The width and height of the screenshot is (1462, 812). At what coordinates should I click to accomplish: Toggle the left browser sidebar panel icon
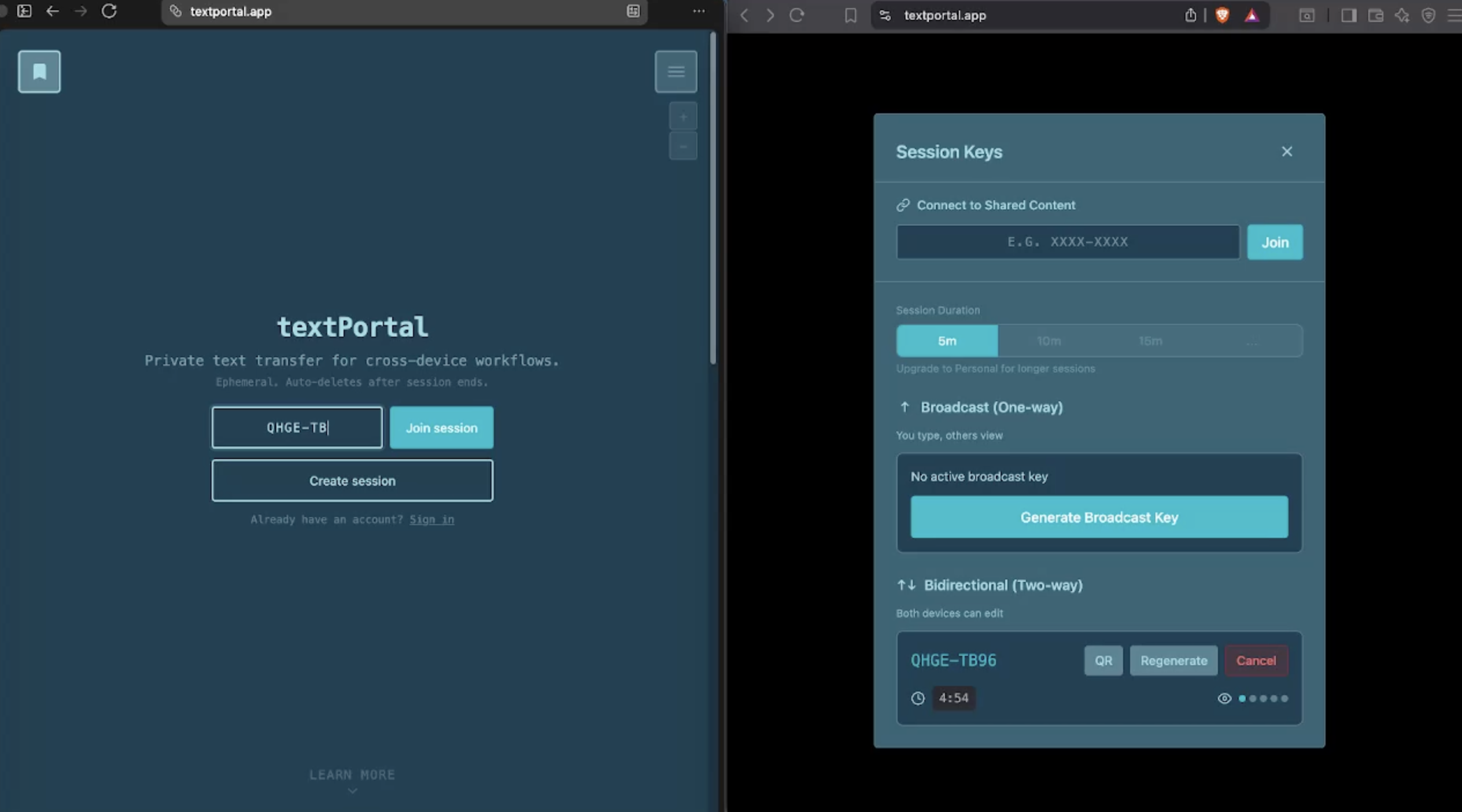pos(24,11)
